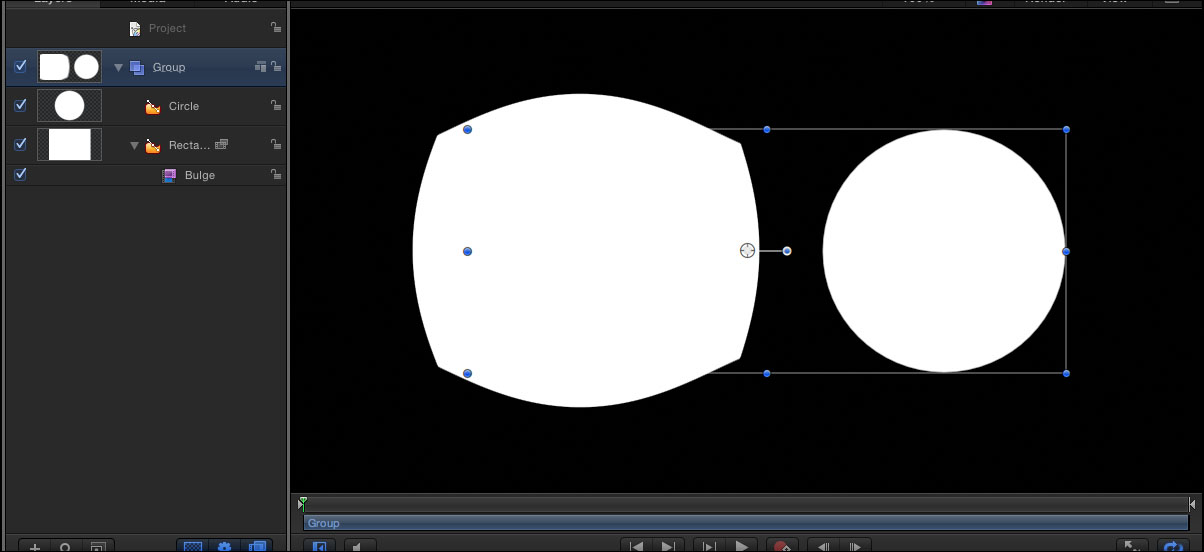Hide the Rectangle layer via its checkbox
Image resolution: width=1204 pixels, height=552 pixels.
21,144
